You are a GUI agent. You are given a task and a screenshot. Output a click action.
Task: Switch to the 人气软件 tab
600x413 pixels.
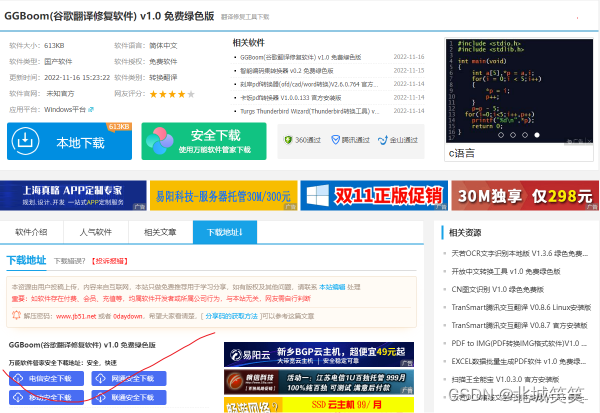[96, 232]
